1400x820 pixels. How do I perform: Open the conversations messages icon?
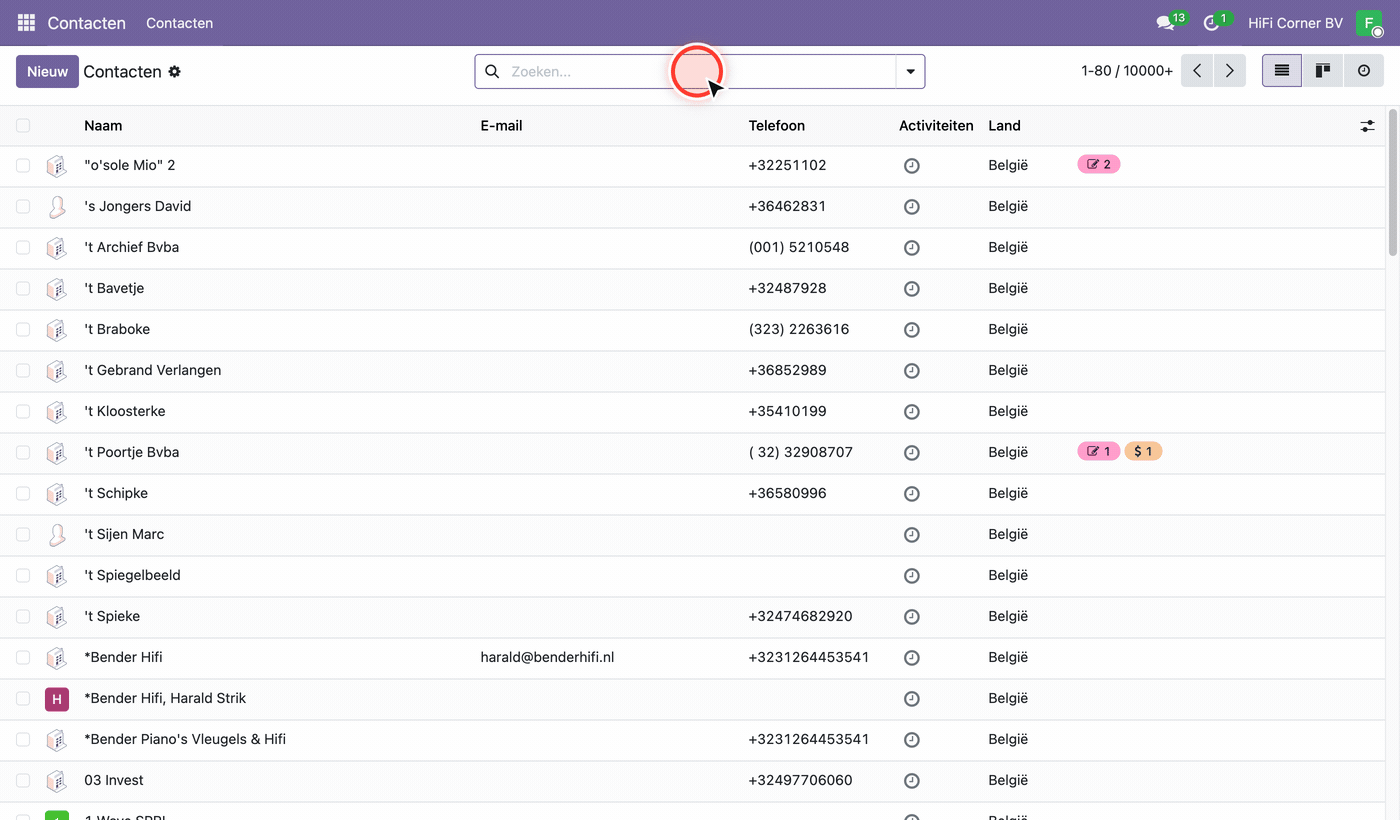(x=1165, y=22)
